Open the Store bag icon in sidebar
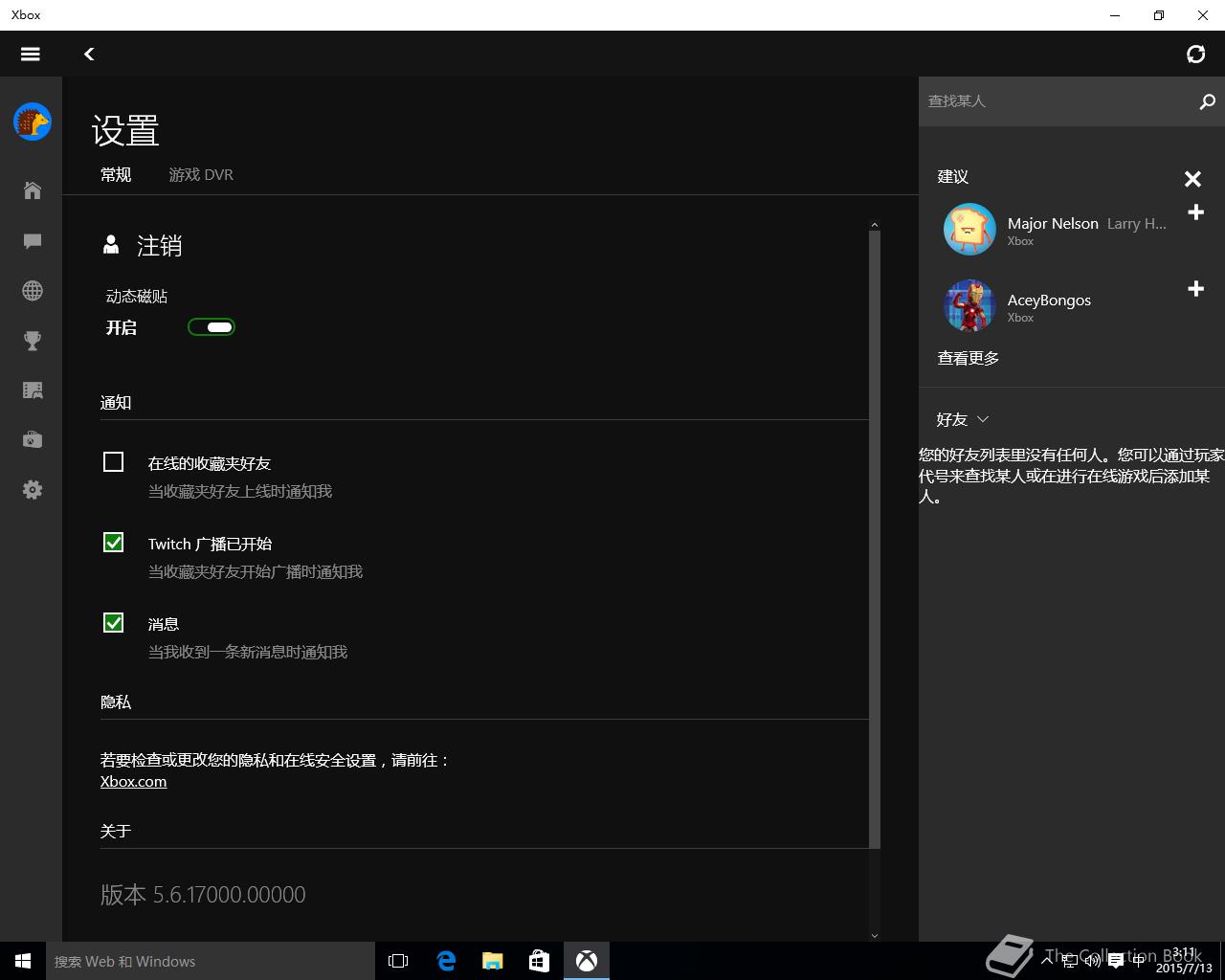Screen dimensions: 1225x980 33,440
